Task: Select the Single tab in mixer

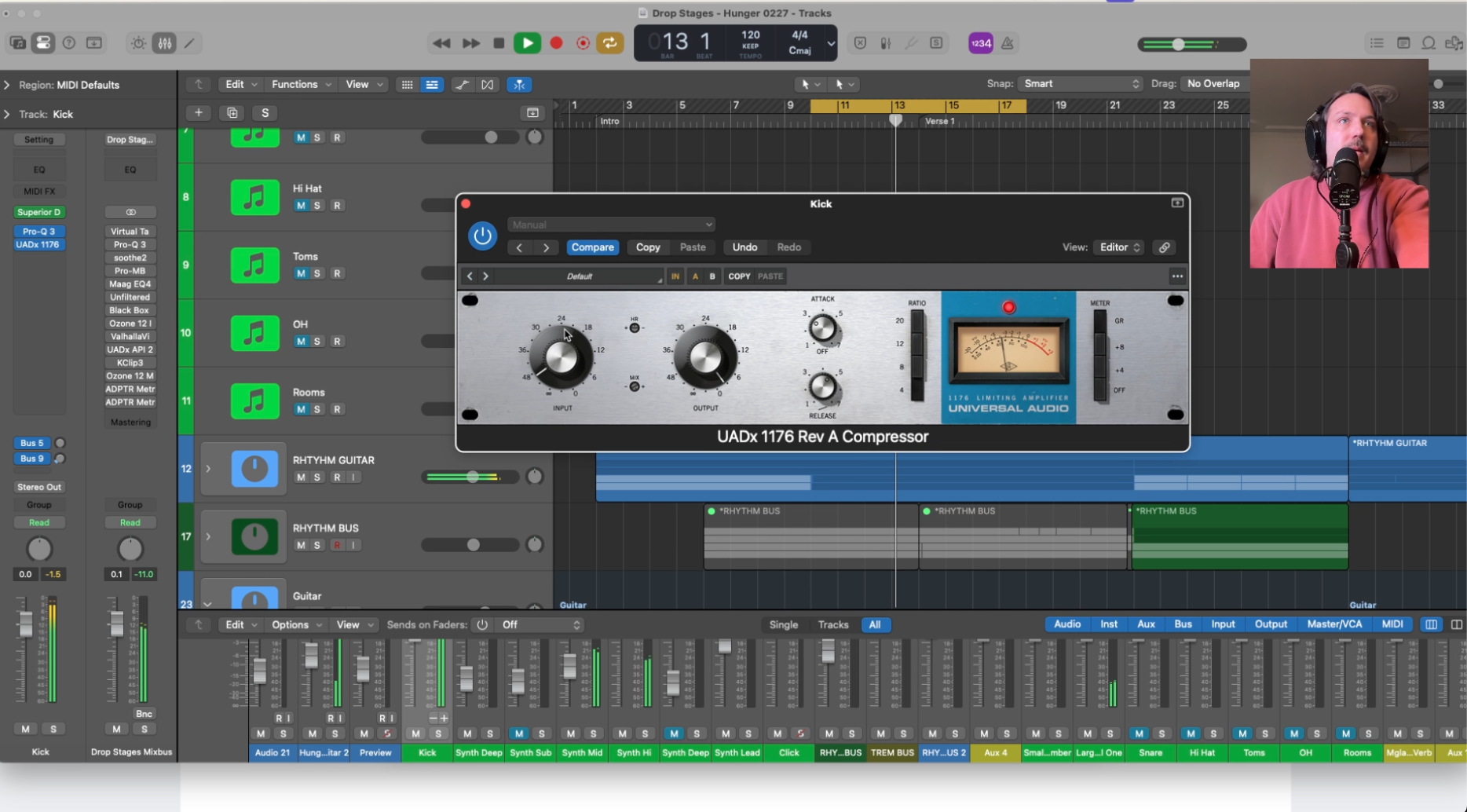Action: pyautogui.click(x=783, y=625)
